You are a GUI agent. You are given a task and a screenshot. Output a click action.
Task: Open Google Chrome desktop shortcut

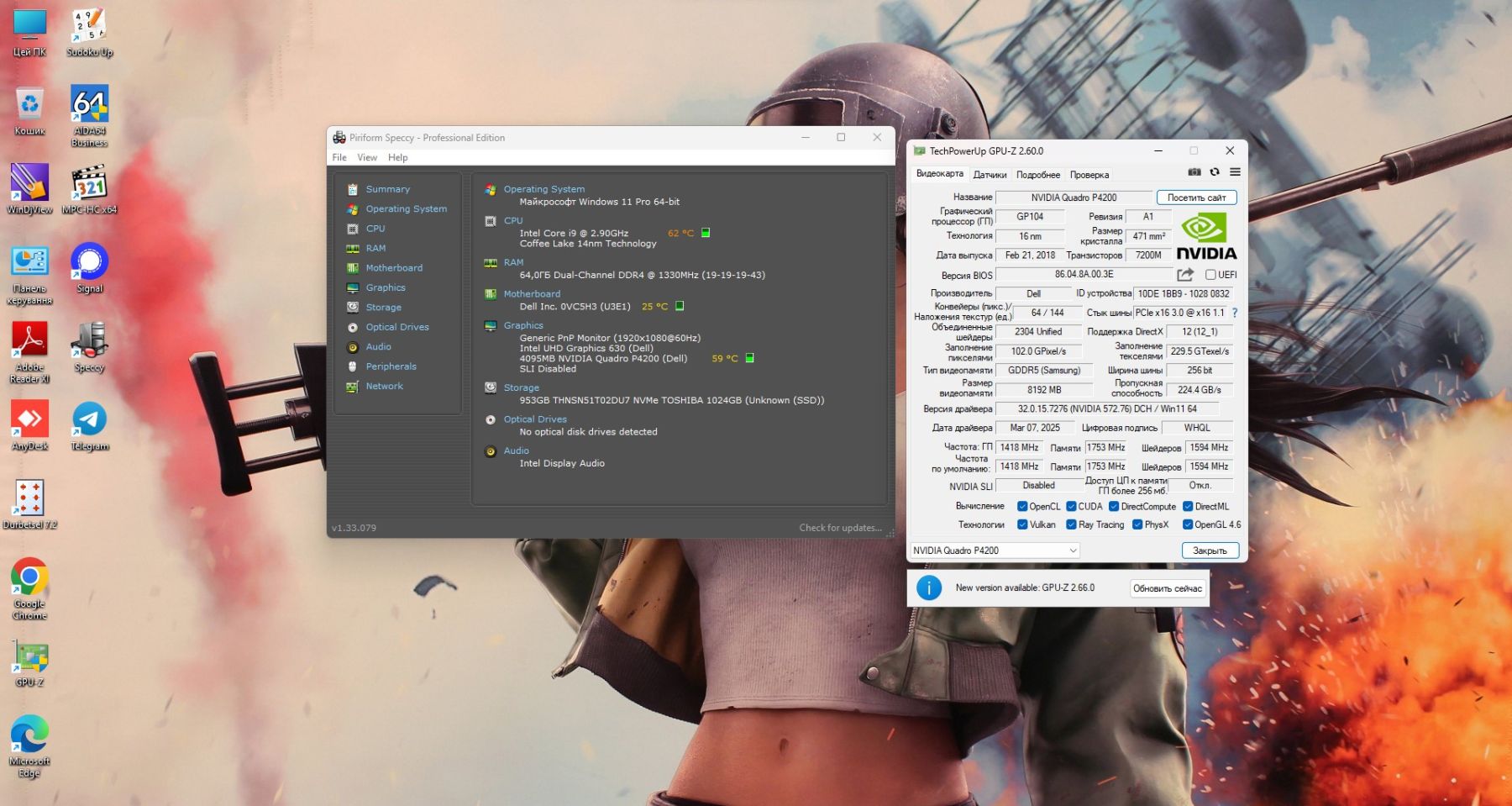(x=29, y=588)
